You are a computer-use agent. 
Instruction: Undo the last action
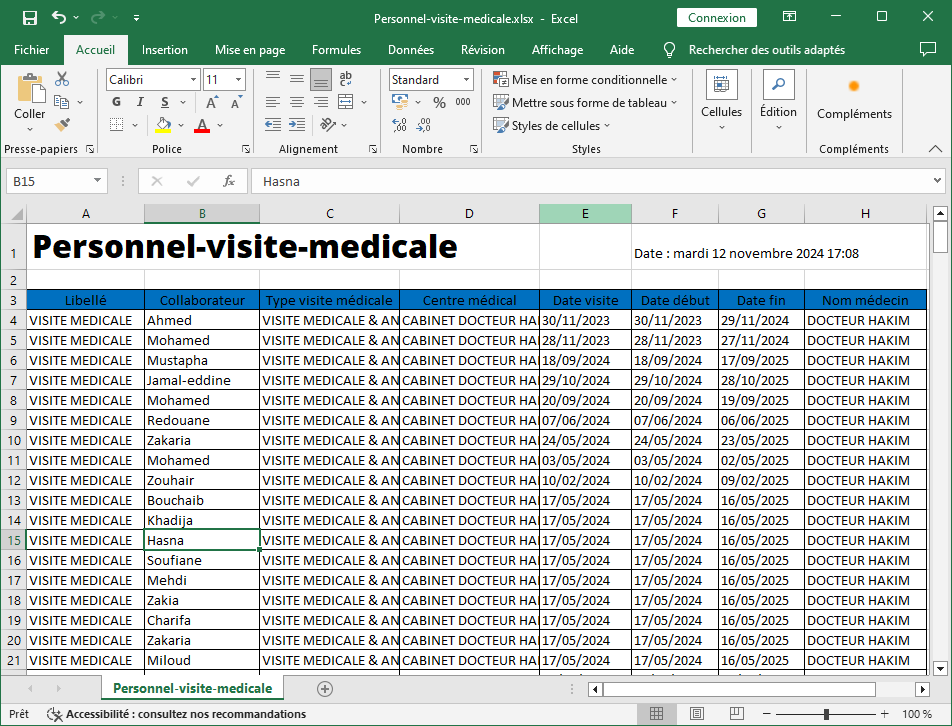click(59, 18)
